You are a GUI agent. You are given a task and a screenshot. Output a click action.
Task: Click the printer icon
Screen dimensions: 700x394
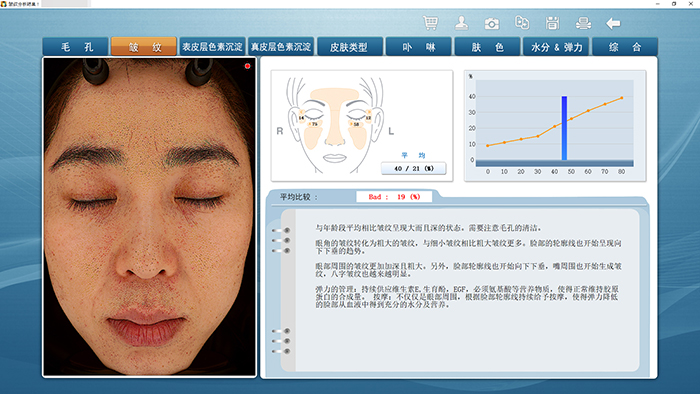[x=583, y=23]
